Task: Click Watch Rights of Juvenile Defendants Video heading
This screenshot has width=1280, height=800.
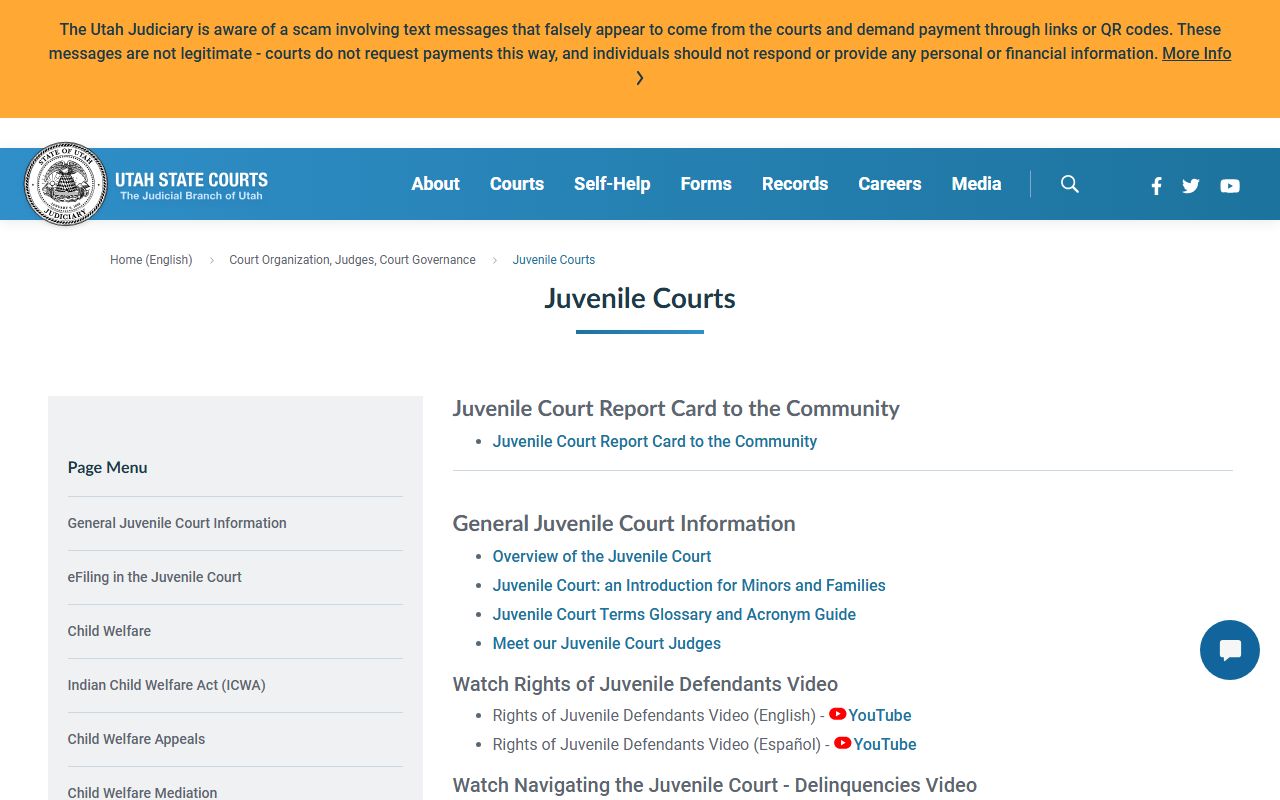Action: pos(645,685)
